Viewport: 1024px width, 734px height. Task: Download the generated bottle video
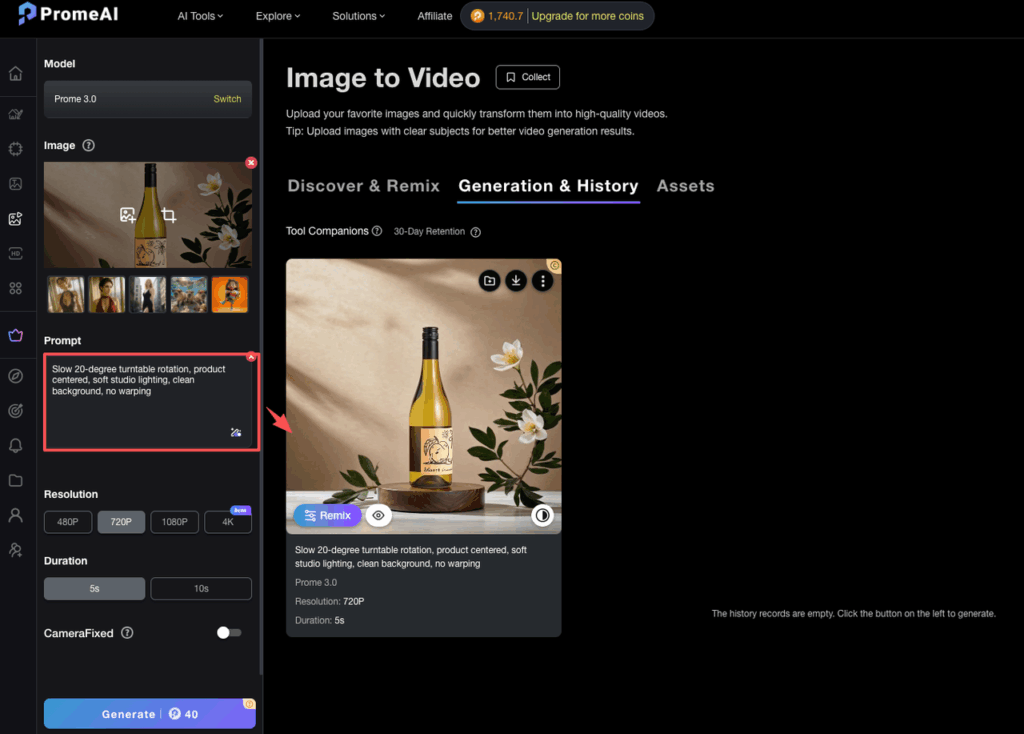coord(516,281)
